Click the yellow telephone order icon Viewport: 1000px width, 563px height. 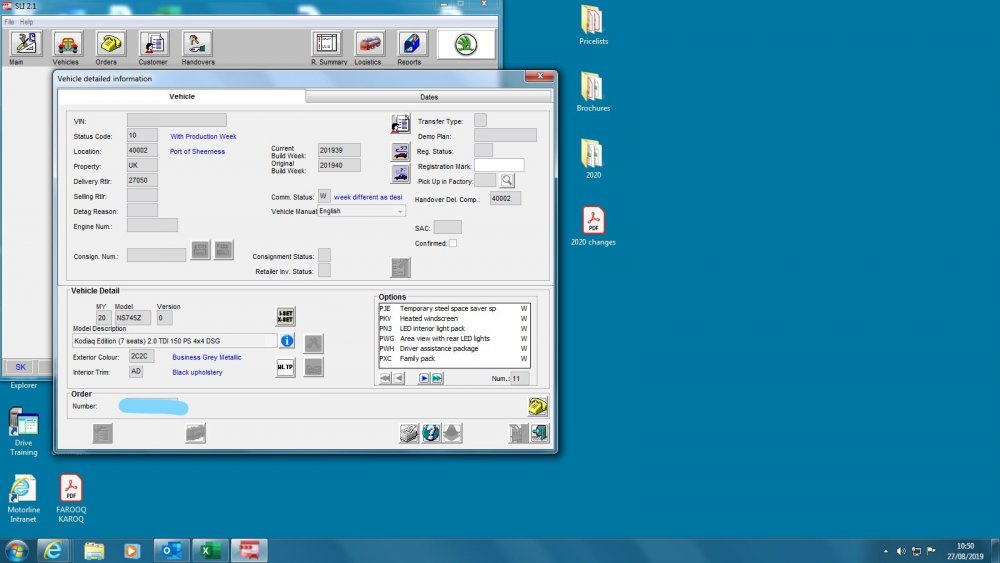[x=538, y=406]
